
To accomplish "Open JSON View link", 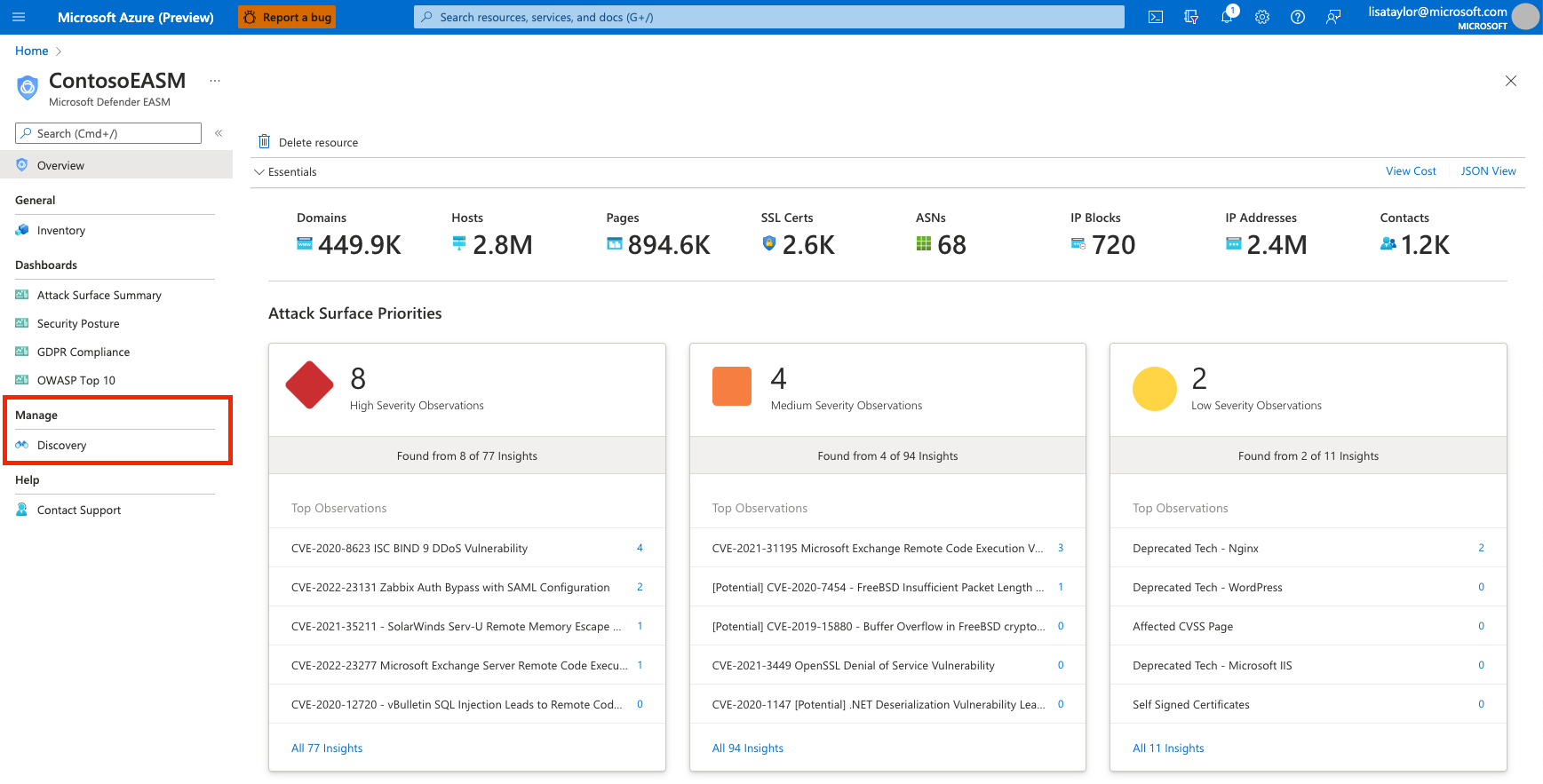I will [1488, 171].
